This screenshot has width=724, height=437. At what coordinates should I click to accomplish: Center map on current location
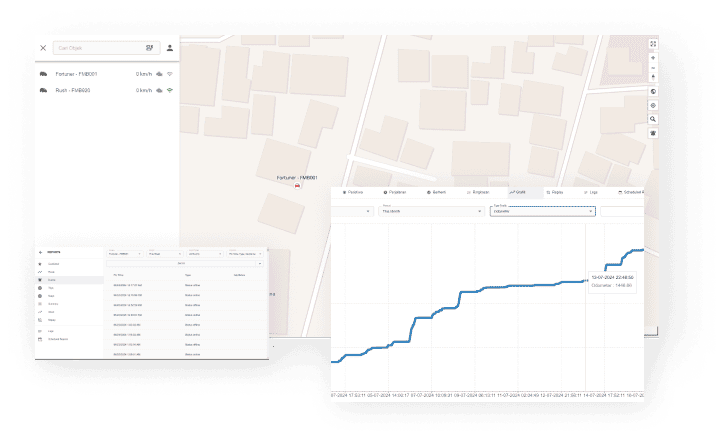click(653, 105)
